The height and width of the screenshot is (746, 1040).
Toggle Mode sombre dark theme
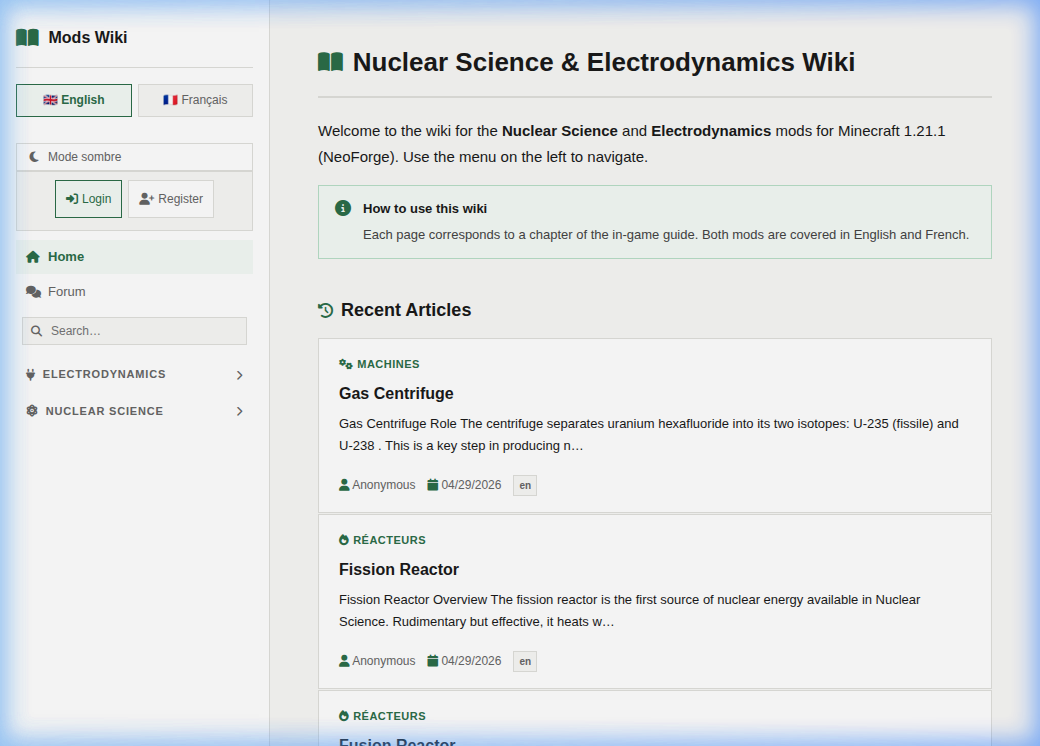[135, 157]
